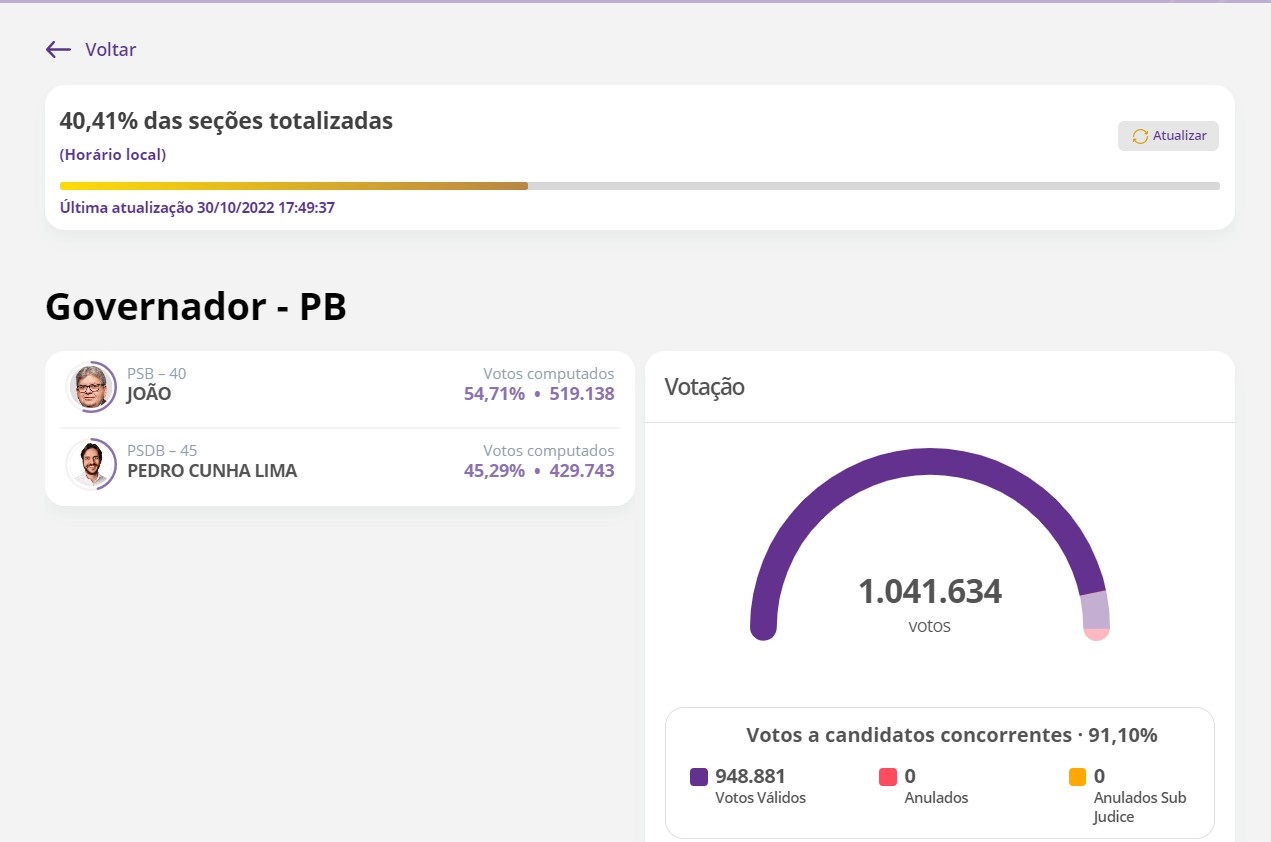The image size is (1271, 842).
Task: Click the orange Anulados Sub Judice swatch
Action: (1077, 776)
